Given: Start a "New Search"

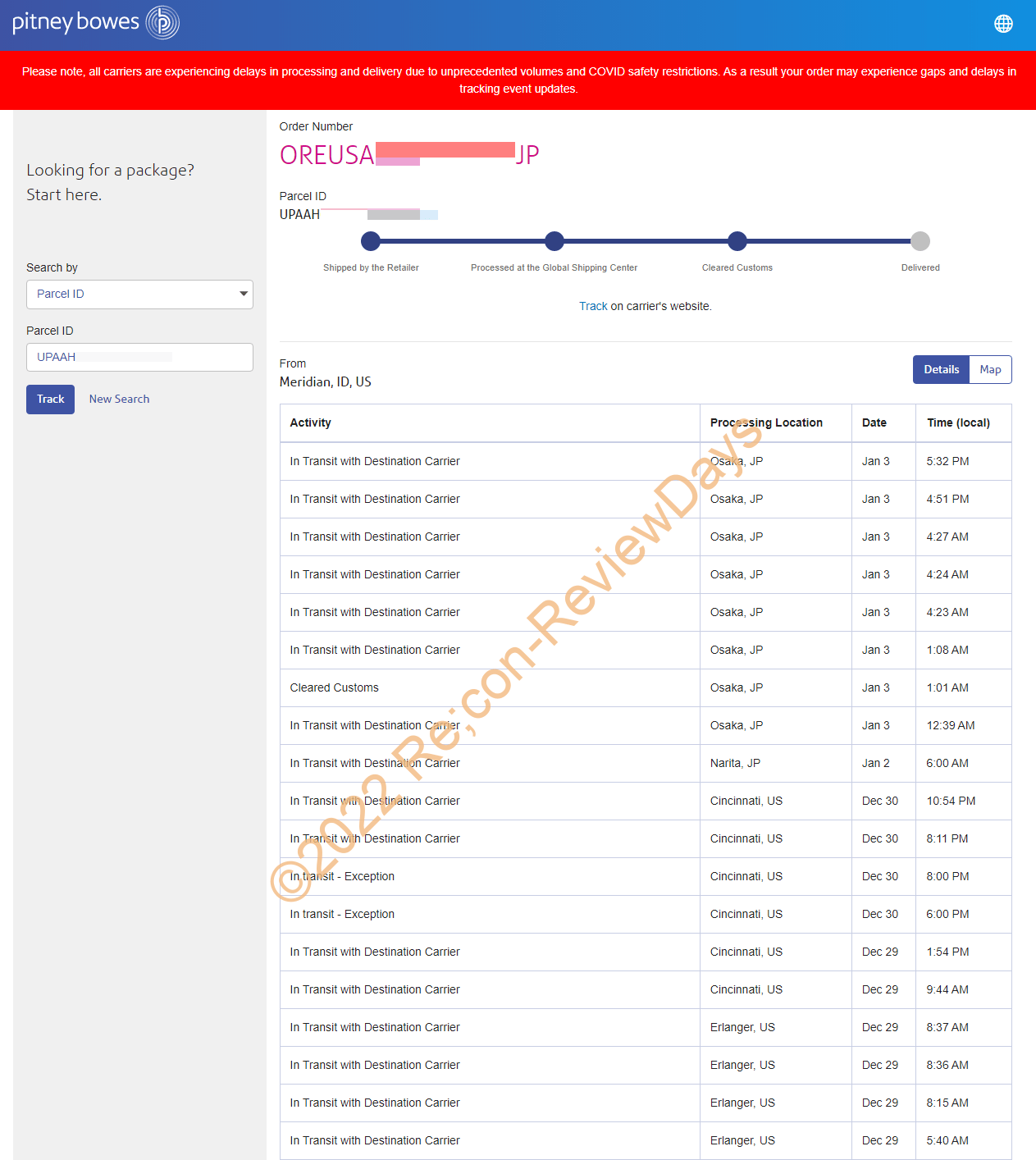Looking at the screenshot, I should (119, 399).
